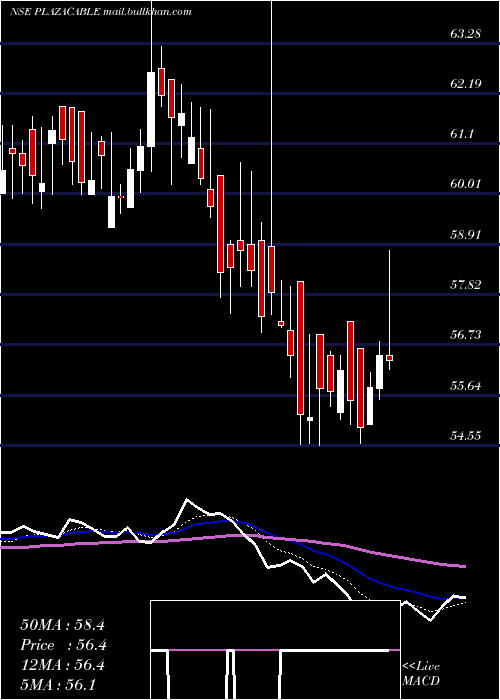Click the 60.01 price axis label

pyautogui.click(x=466, y=183)
